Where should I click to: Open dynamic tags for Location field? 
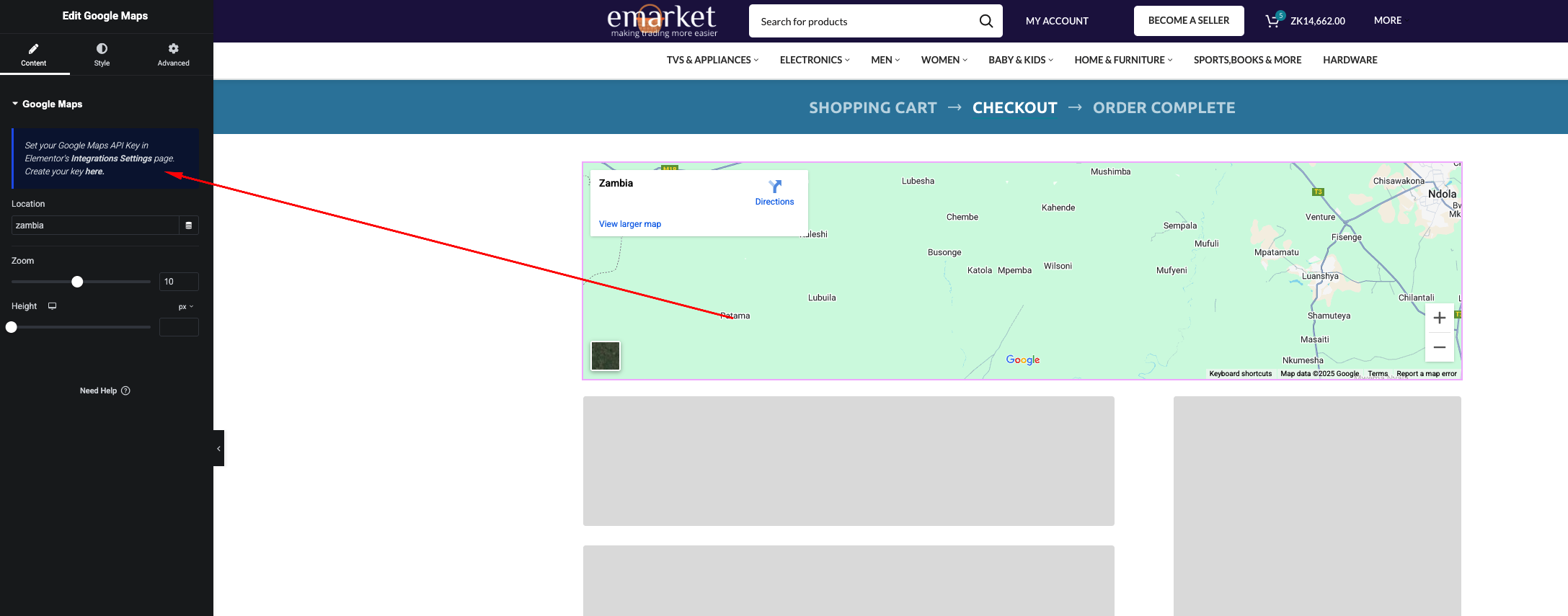point(189,226)
